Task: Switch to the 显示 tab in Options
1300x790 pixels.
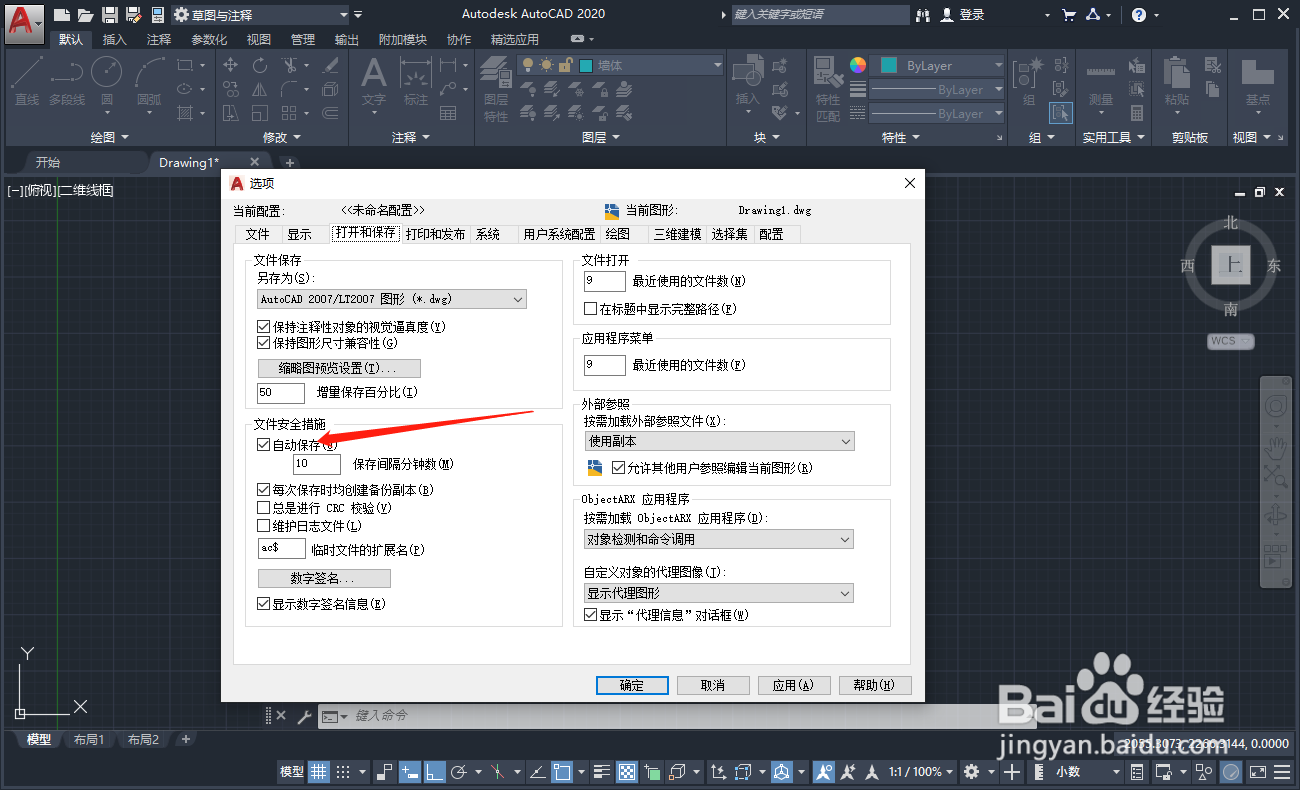Action: pyautogui.click(x=300, y=234)
